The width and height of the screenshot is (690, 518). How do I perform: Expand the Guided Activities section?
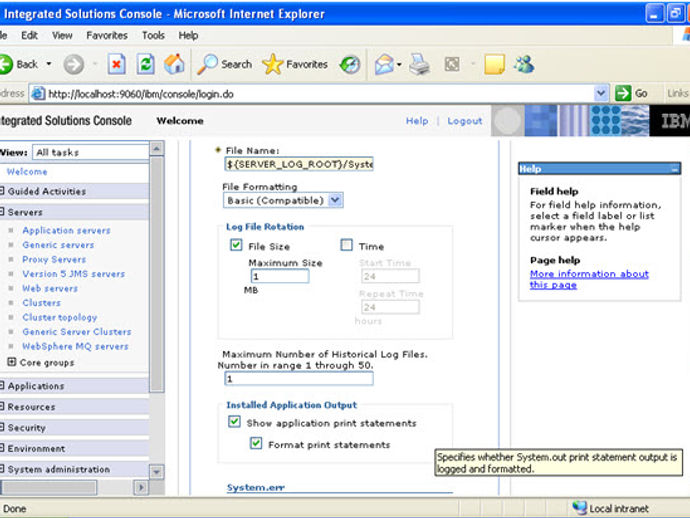click(x=2, y=191)
